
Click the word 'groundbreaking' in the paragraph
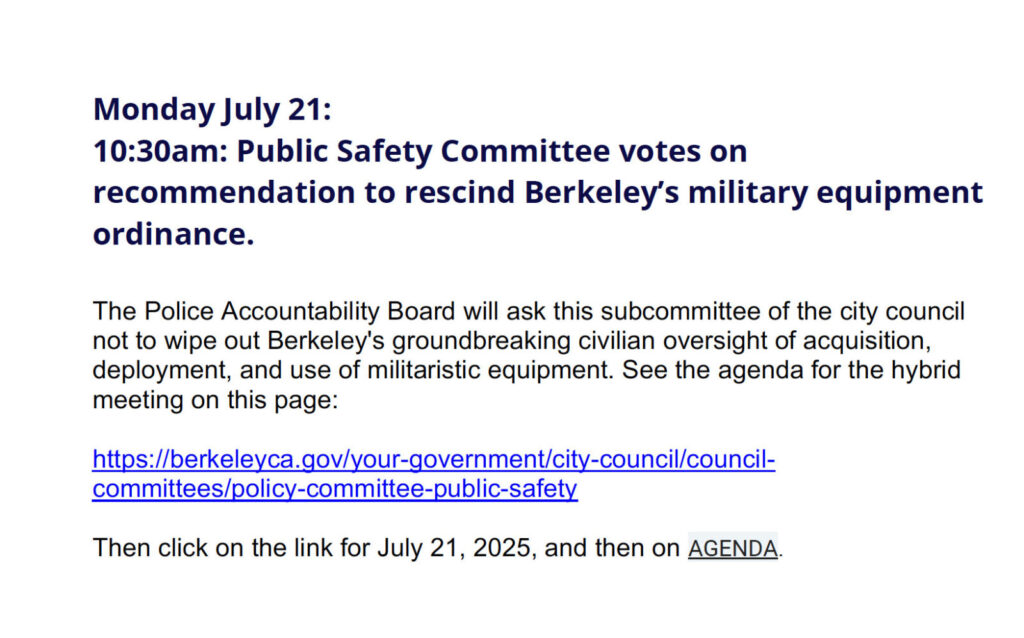(x=481, y=341)
